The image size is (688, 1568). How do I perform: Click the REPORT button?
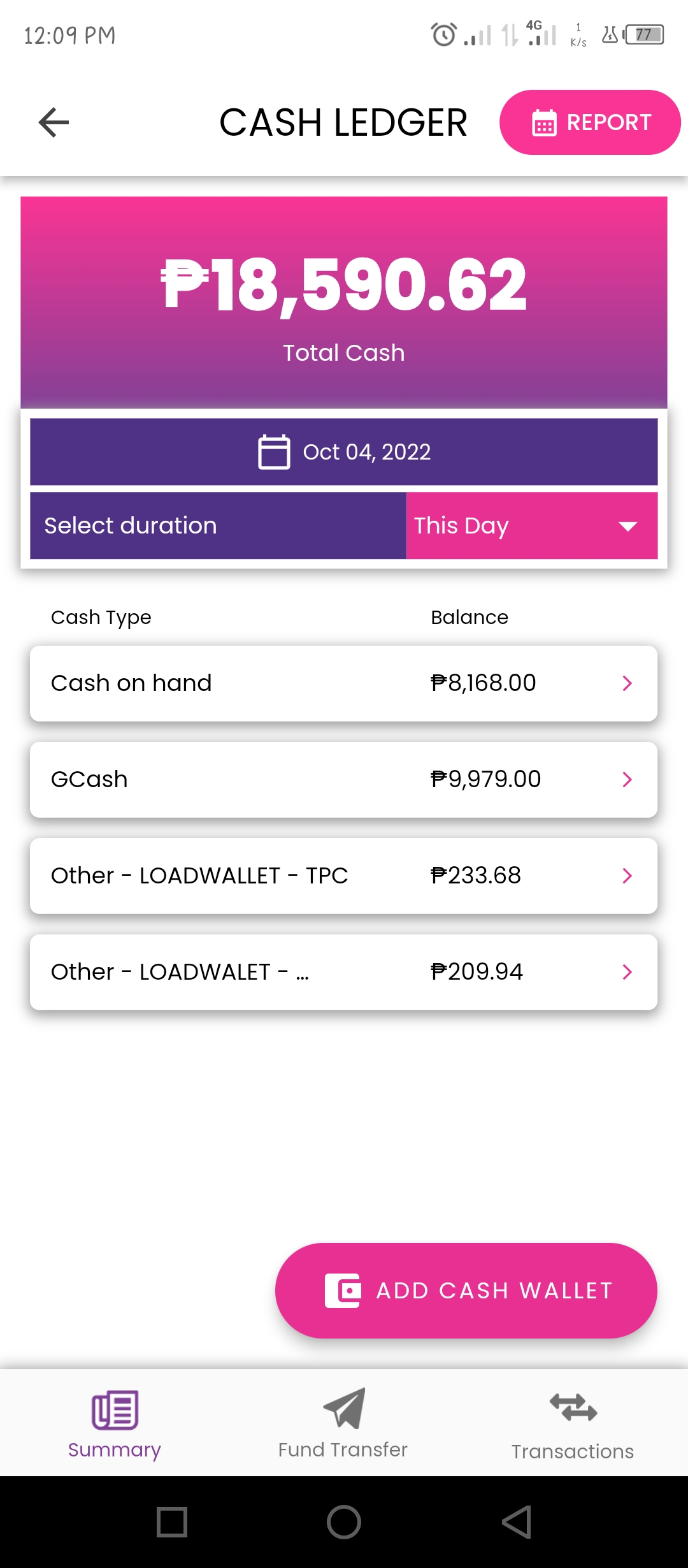tap(590, 122)
